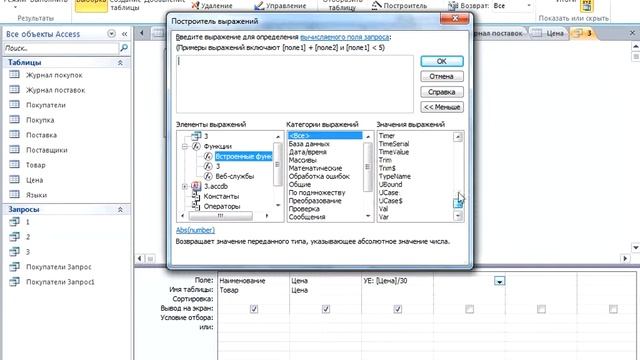Open the Покупка table icon

tap(14, 120)
